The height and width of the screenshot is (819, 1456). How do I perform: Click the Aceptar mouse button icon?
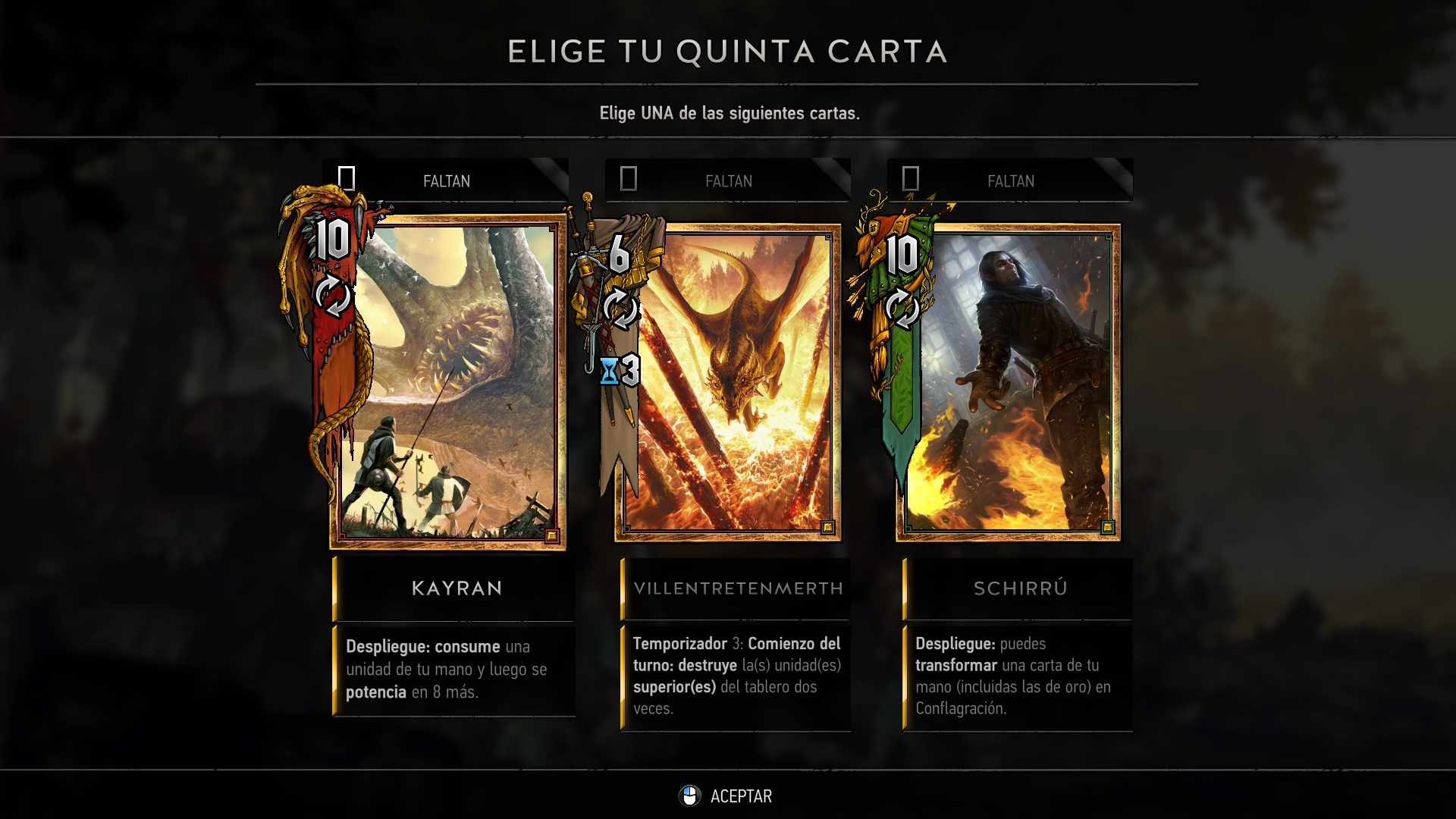click(x=689, y=795)
